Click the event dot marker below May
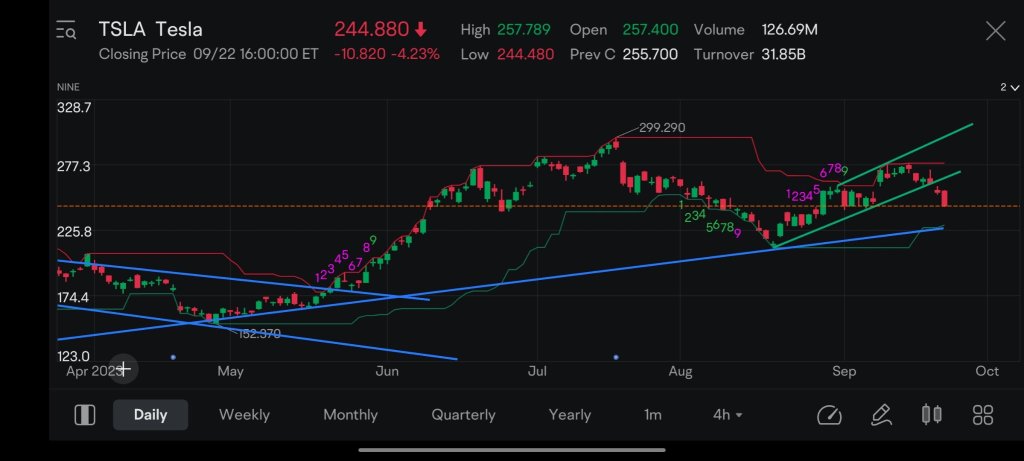 173,357
